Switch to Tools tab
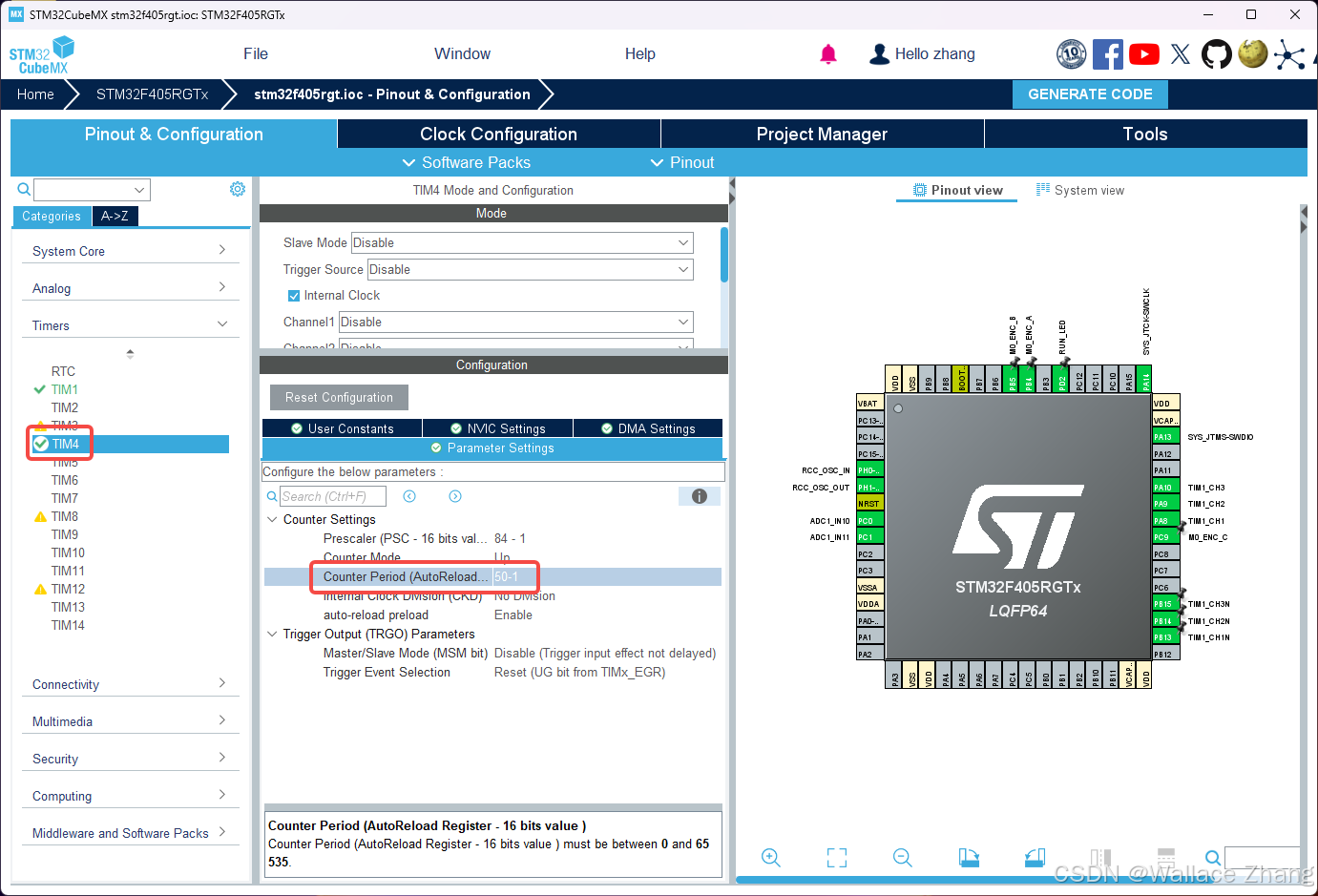Image resolution: width=1318 pixels, height=896 pixels. click(1145, 134)
